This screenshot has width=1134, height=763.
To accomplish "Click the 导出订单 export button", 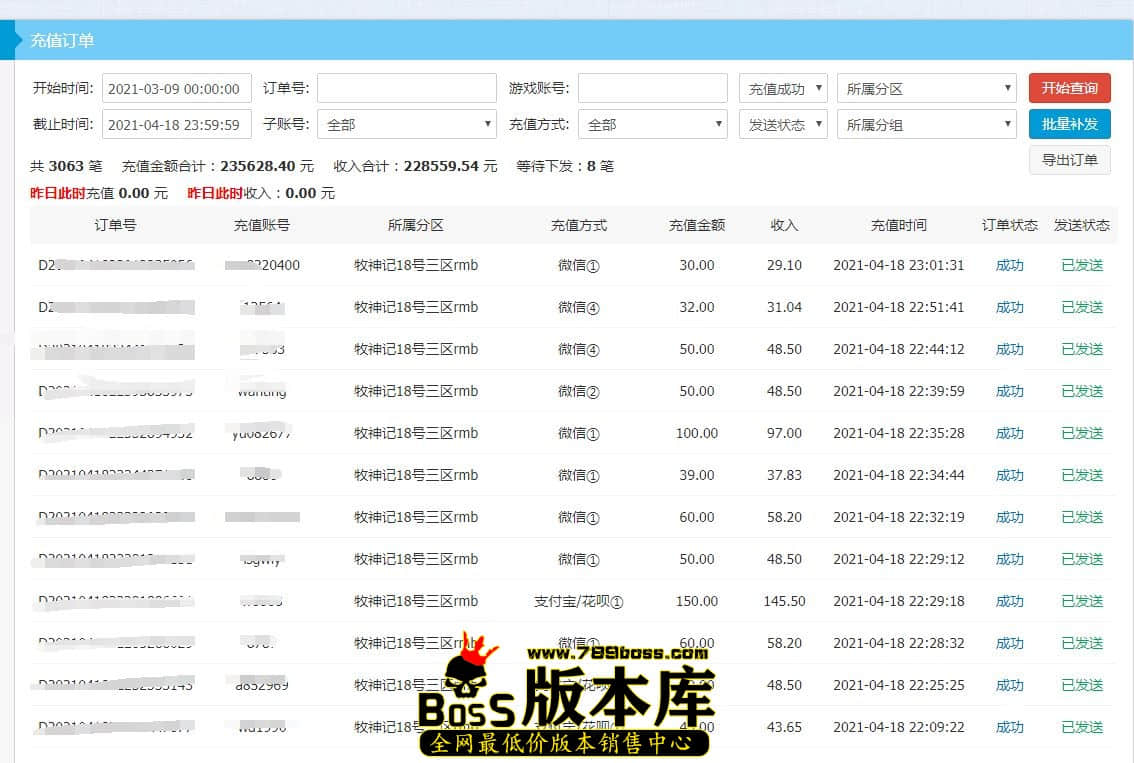I will 1070,160.
